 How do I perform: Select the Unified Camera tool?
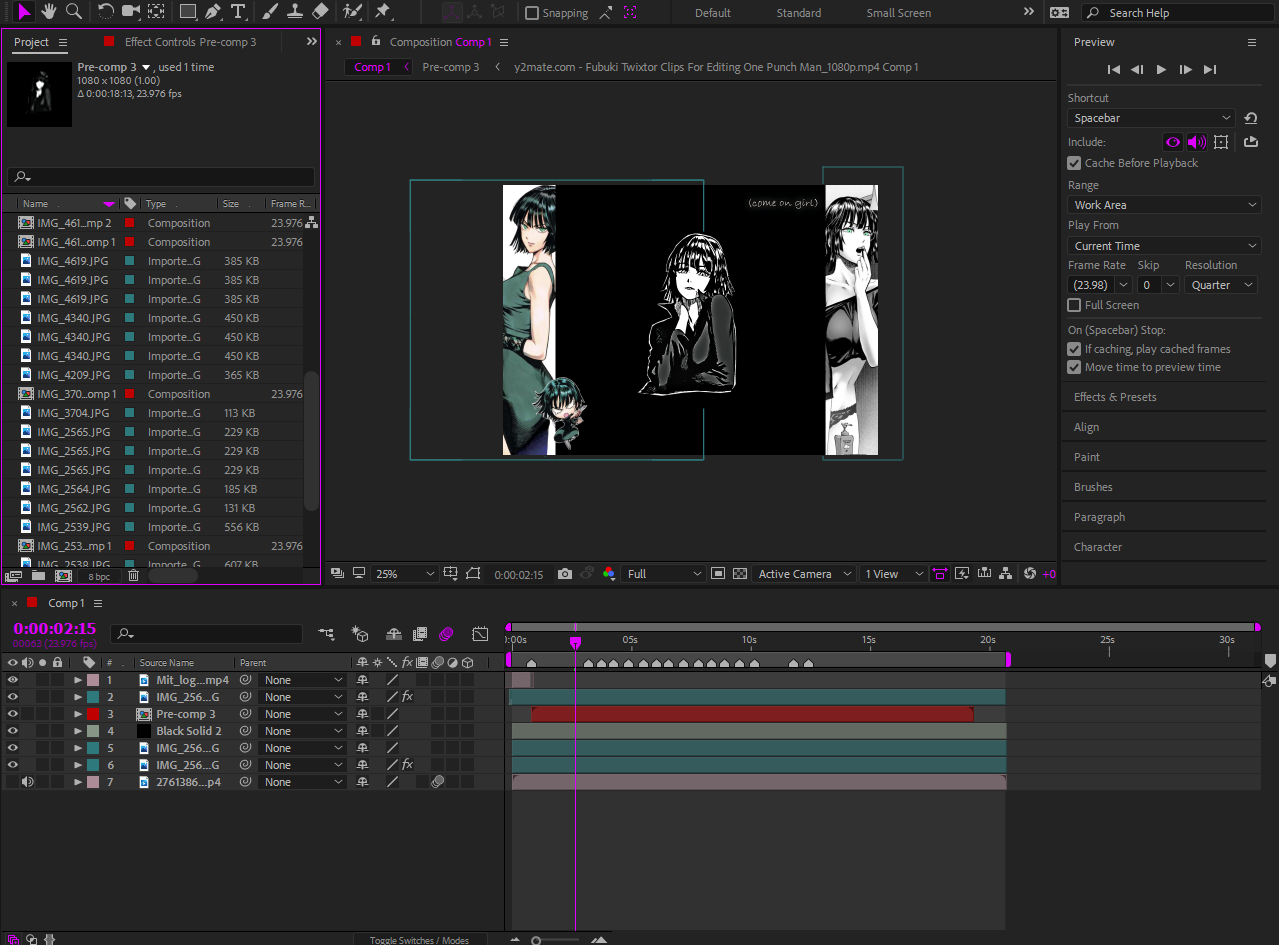click(x=131, y=12)
